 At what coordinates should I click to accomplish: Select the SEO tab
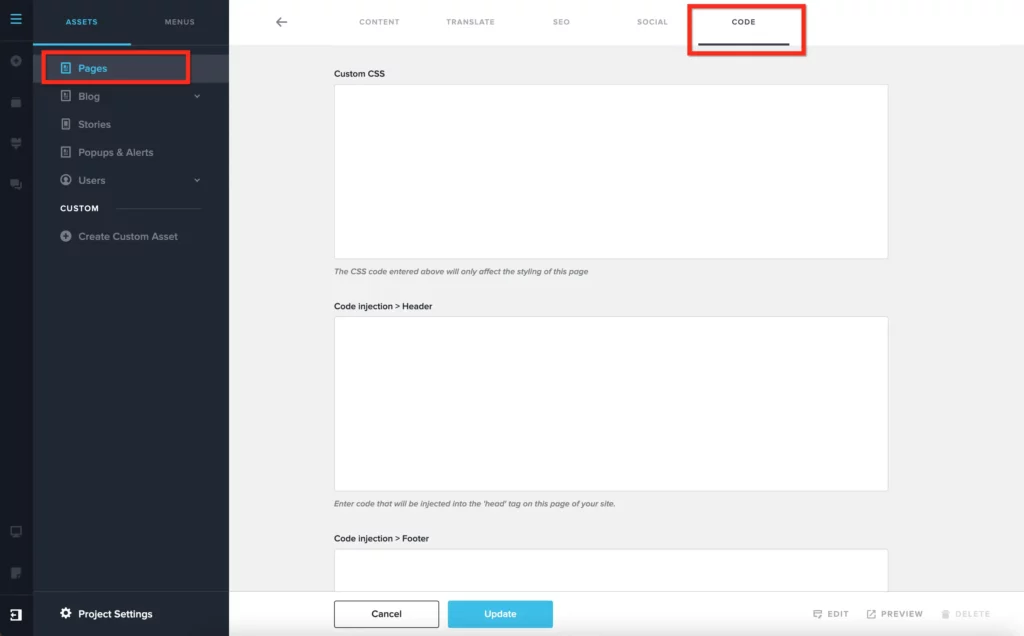click(561, 21)
